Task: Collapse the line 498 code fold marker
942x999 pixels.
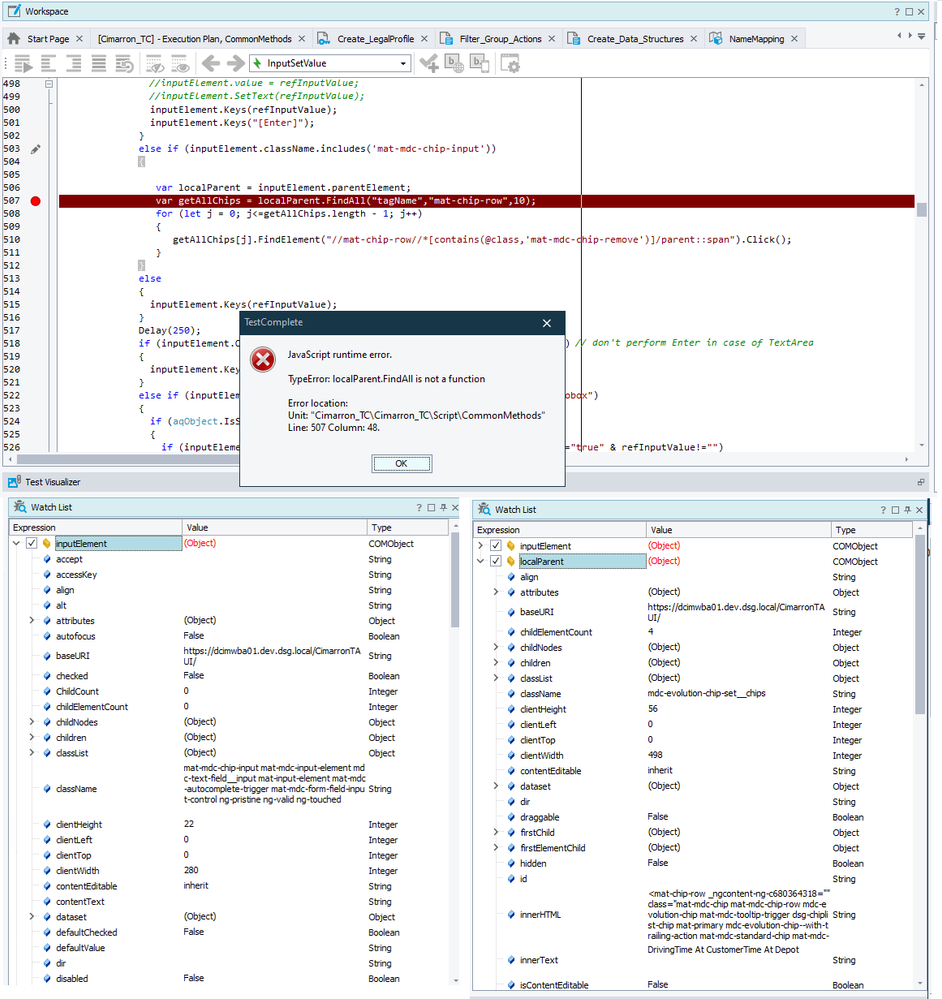Action: pyautogui.click(x=48, y=84)
